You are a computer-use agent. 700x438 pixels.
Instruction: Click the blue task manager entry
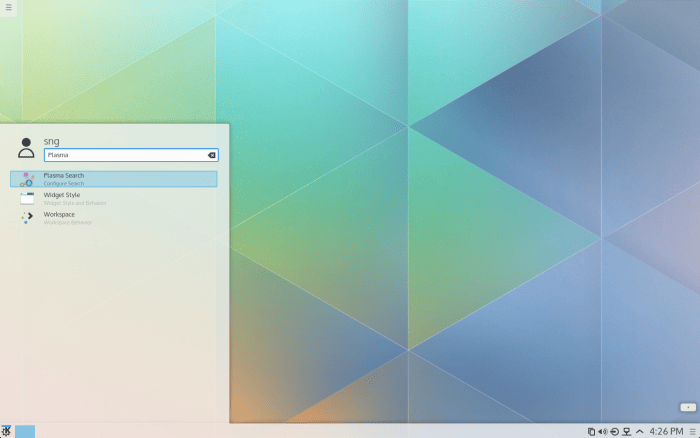(x=25, y=431)
